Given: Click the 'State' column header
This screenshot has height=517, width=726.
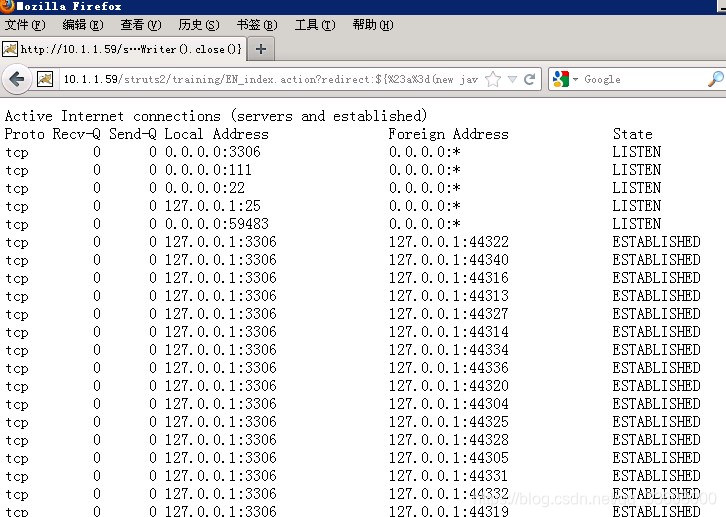Looking at the screenshot, I should [x=632, y=134].
